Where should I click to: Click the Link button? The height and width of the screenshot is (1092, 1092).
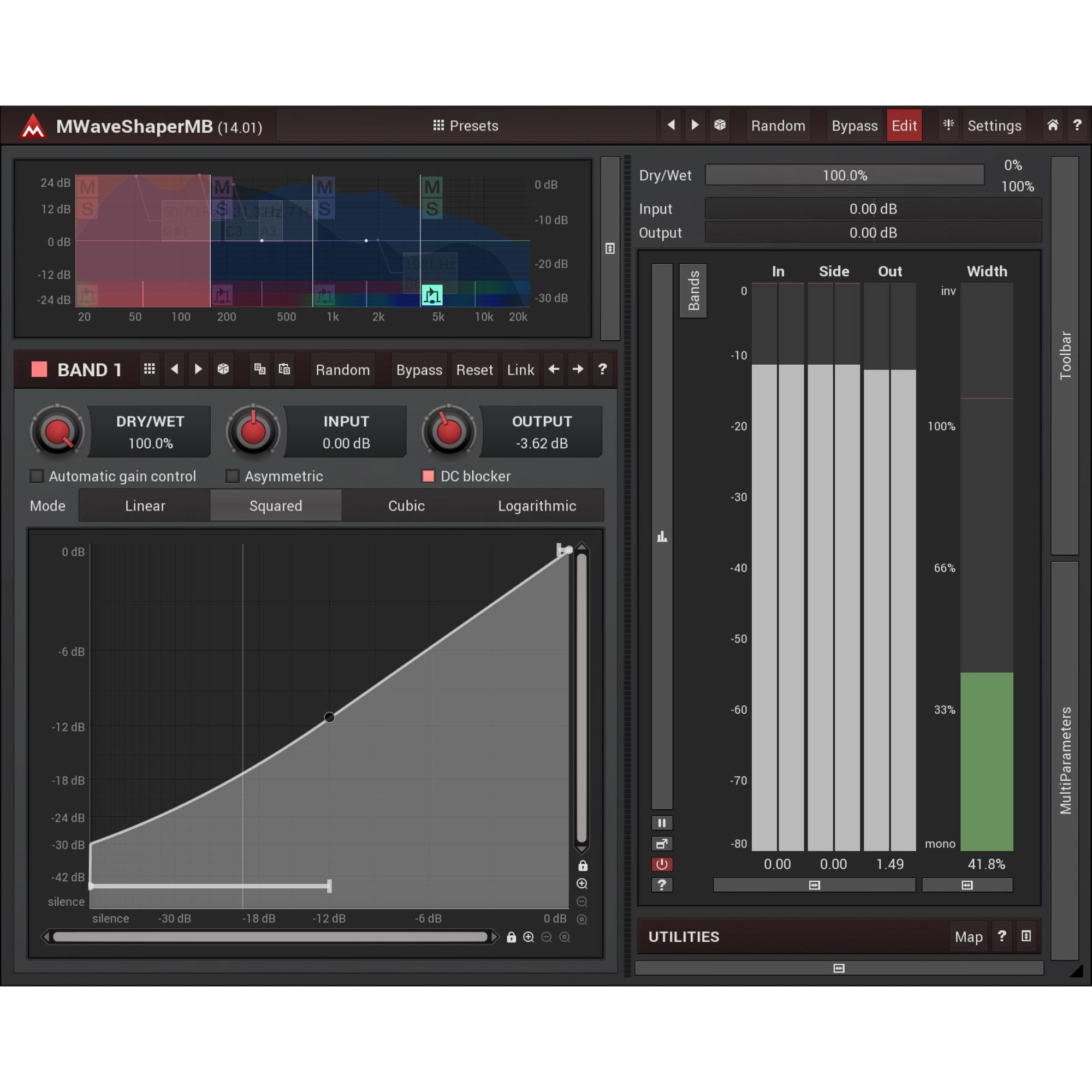pos(520,370)
